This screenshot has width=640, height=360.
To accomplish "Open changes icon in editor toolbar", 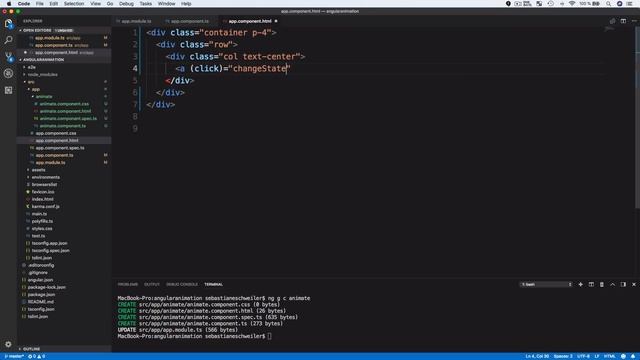I will 612,21.
